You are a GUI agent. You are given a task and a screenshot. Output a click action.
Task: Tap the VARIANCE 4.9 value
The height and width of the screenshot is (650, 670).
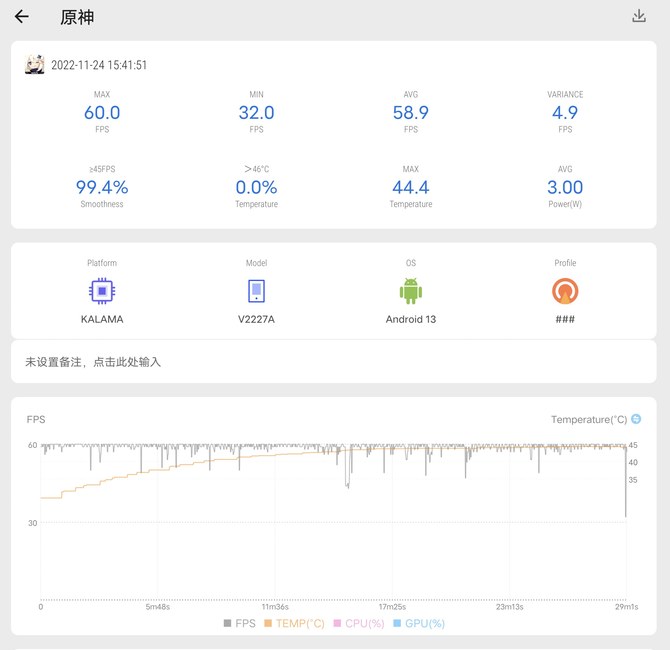[565, 113]
